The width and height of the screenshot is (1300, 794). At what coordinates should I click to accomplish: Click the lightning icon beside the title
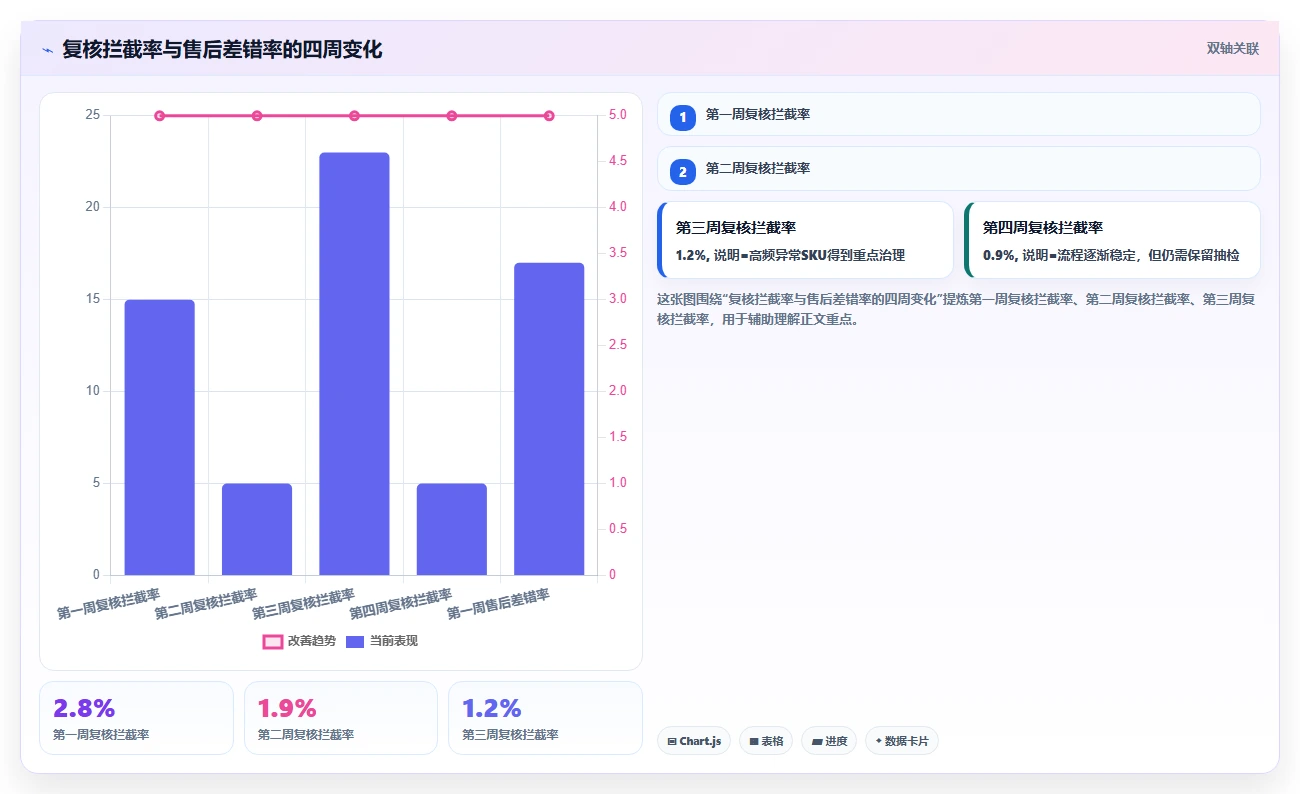pos(47,49)
